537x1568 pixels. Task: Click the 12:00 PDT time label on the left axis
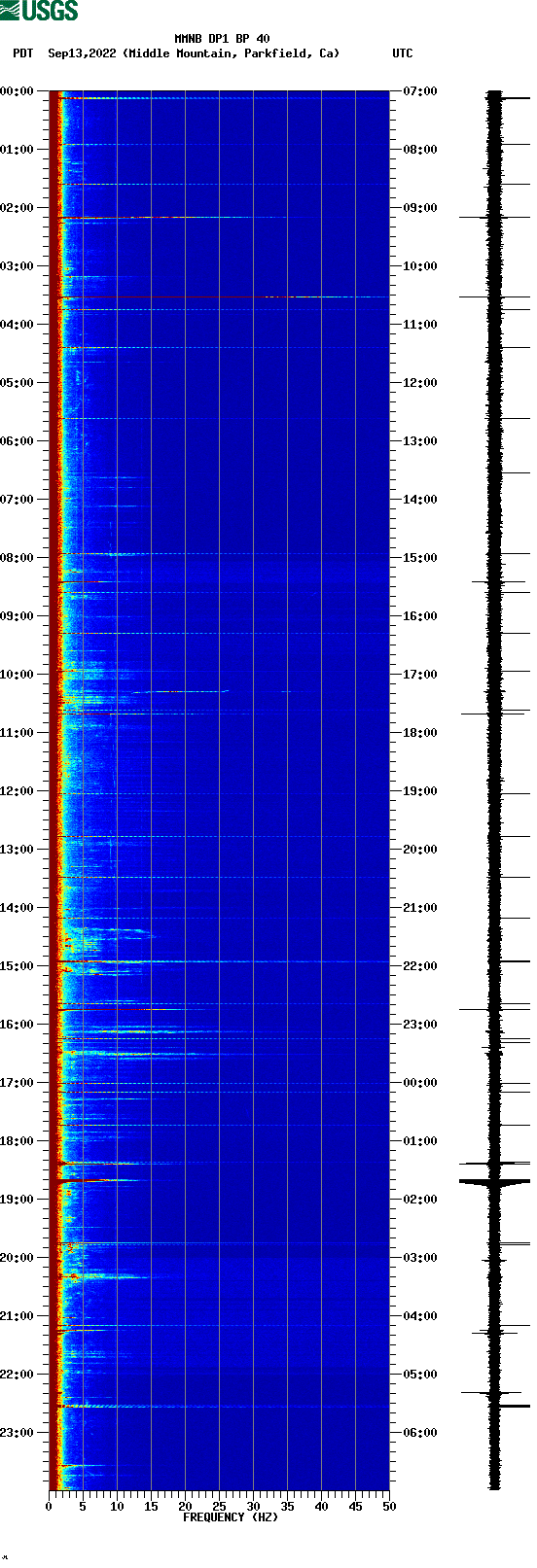tap(18, 791)
